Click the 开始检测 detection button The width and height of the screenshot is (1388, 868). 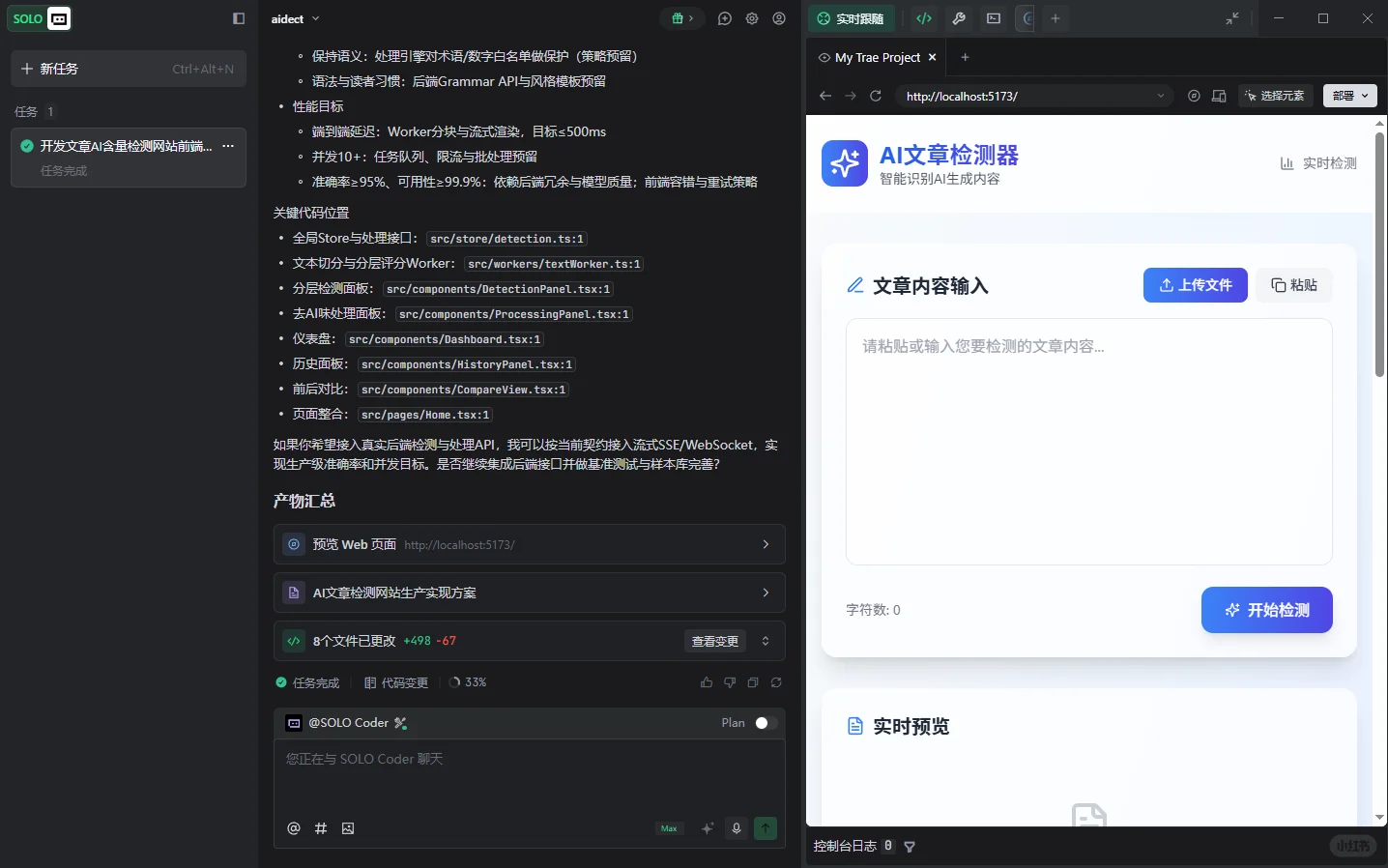tap(1266, 610)
